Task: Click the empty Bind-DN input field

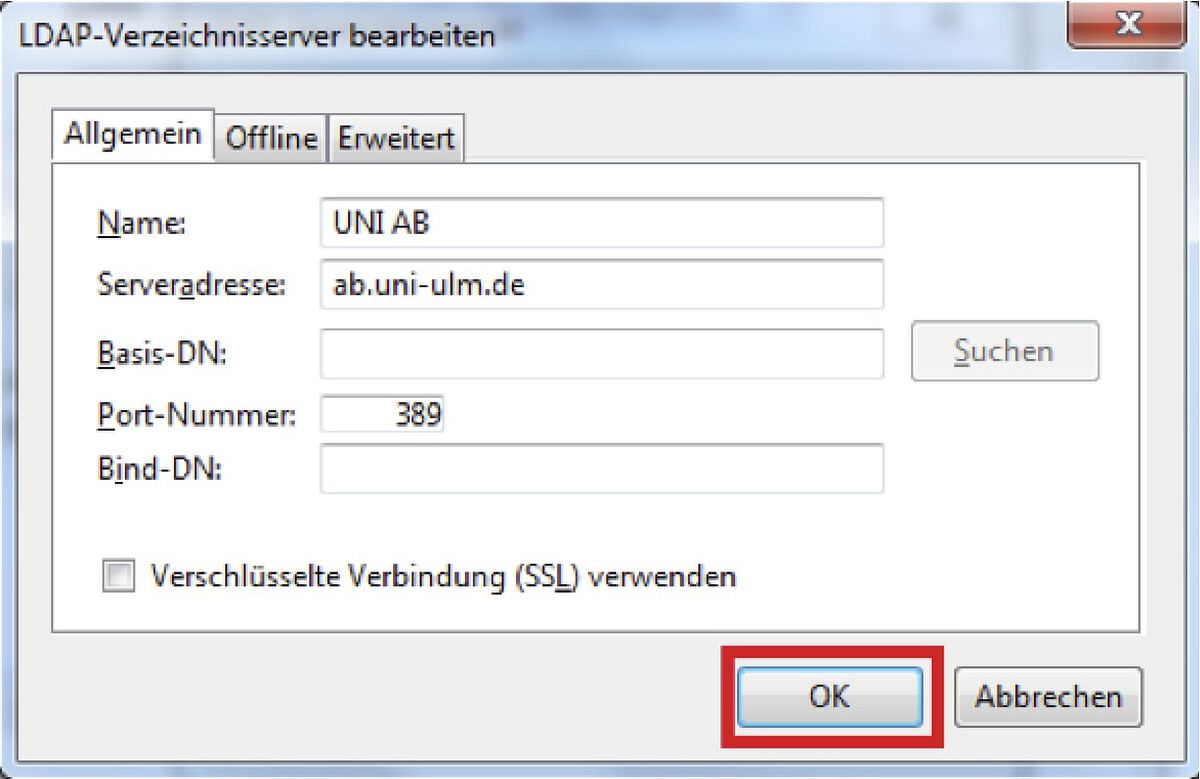Action: (x=602, y=469)
